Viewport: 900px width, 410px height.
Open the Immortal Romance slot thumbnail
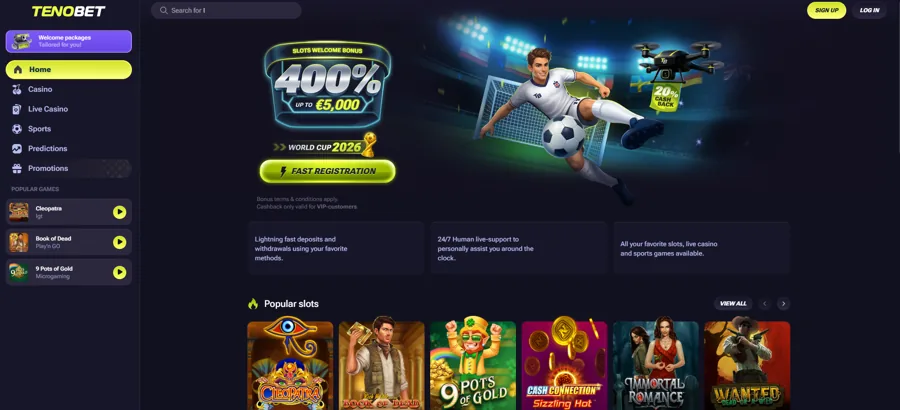tap(655, 365)
